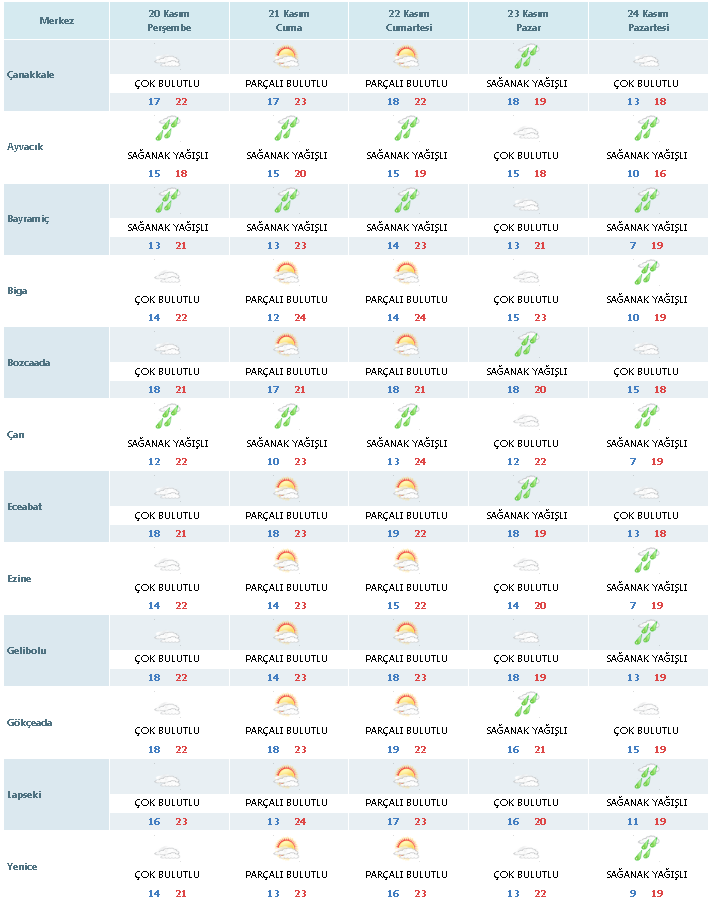This screenshot has height=913, width=717.
Task: Open the Gelibolu district row label
Action: click(26, 651)
